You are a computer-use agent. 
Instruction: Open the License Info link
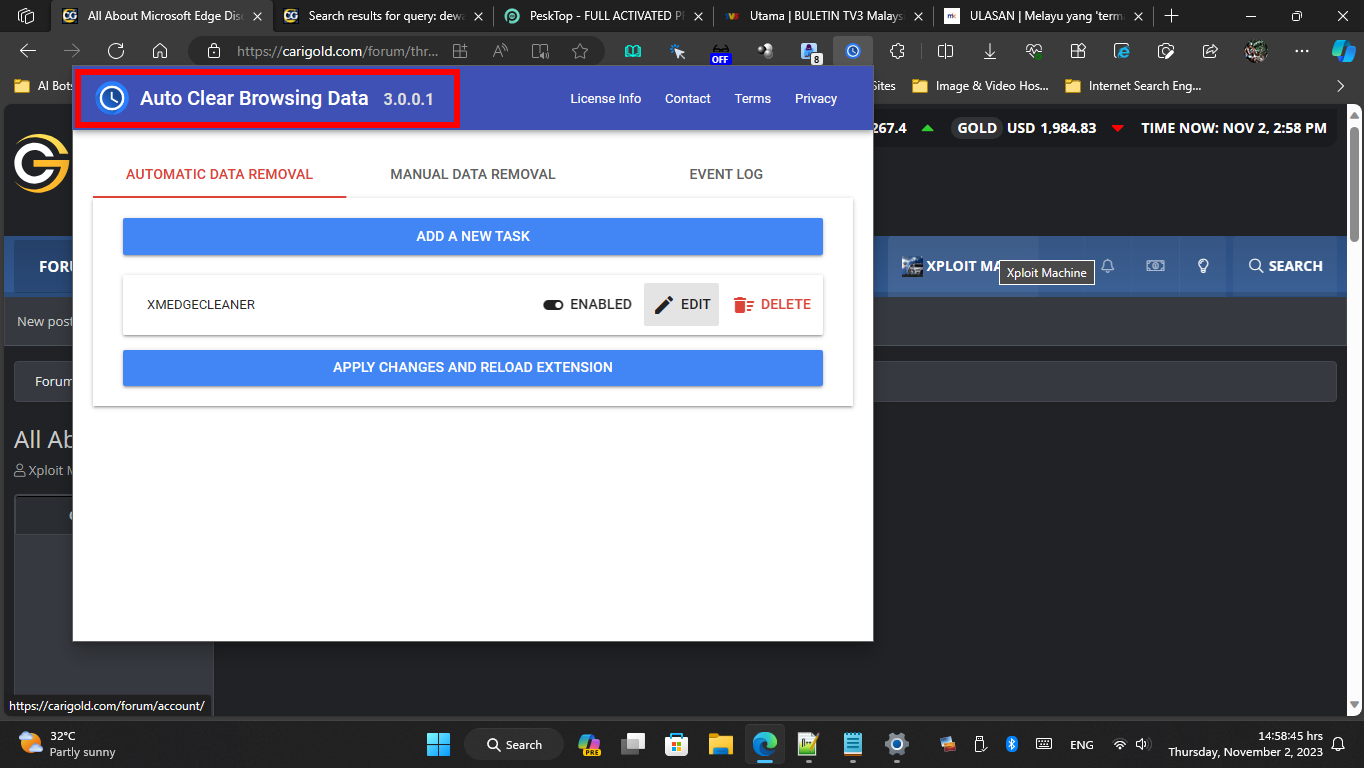coord(606,98)
